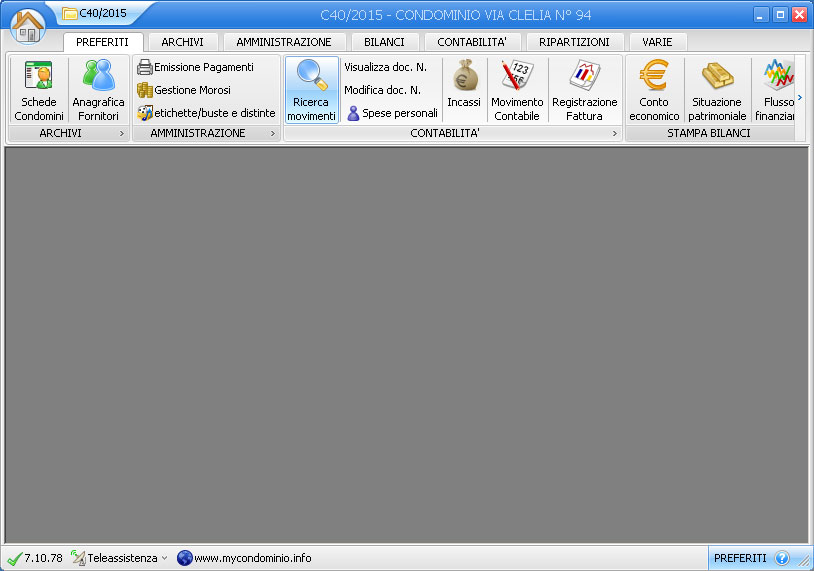
Task: Open Flusso finanziario chart
Action: [x=776, y=90]
